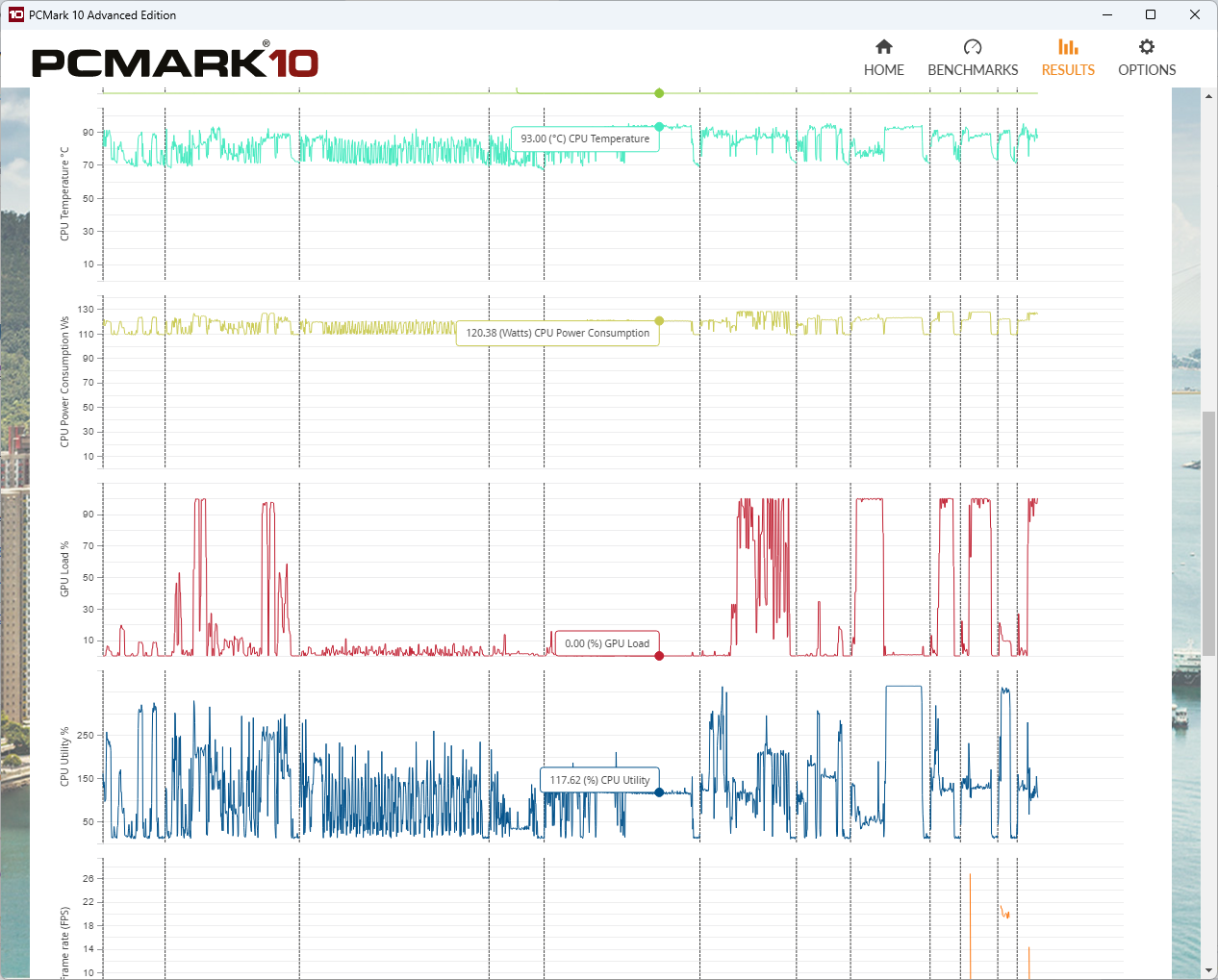
Task: Go to the OPTIONS text label
Action: coord(1146,70)
